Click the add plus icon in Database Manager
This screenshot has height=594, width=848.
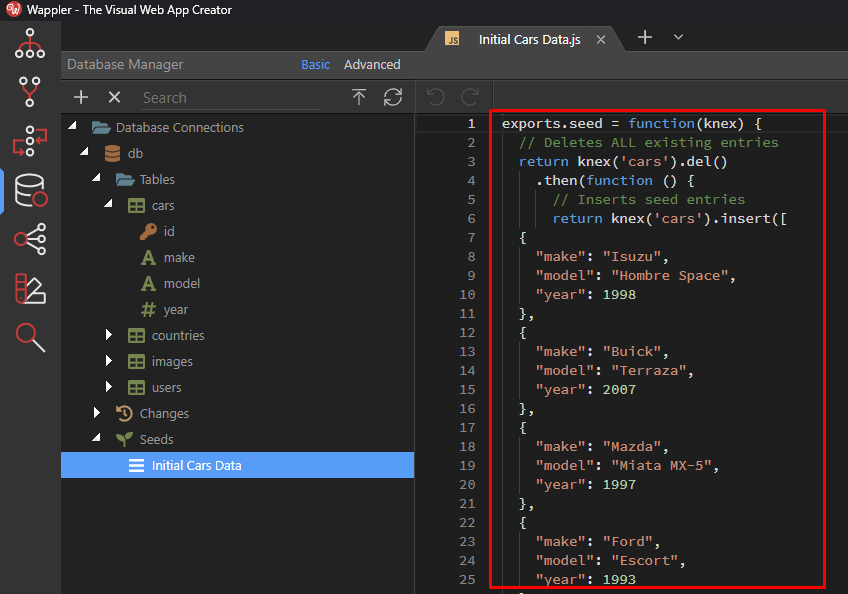coord(81,97)
